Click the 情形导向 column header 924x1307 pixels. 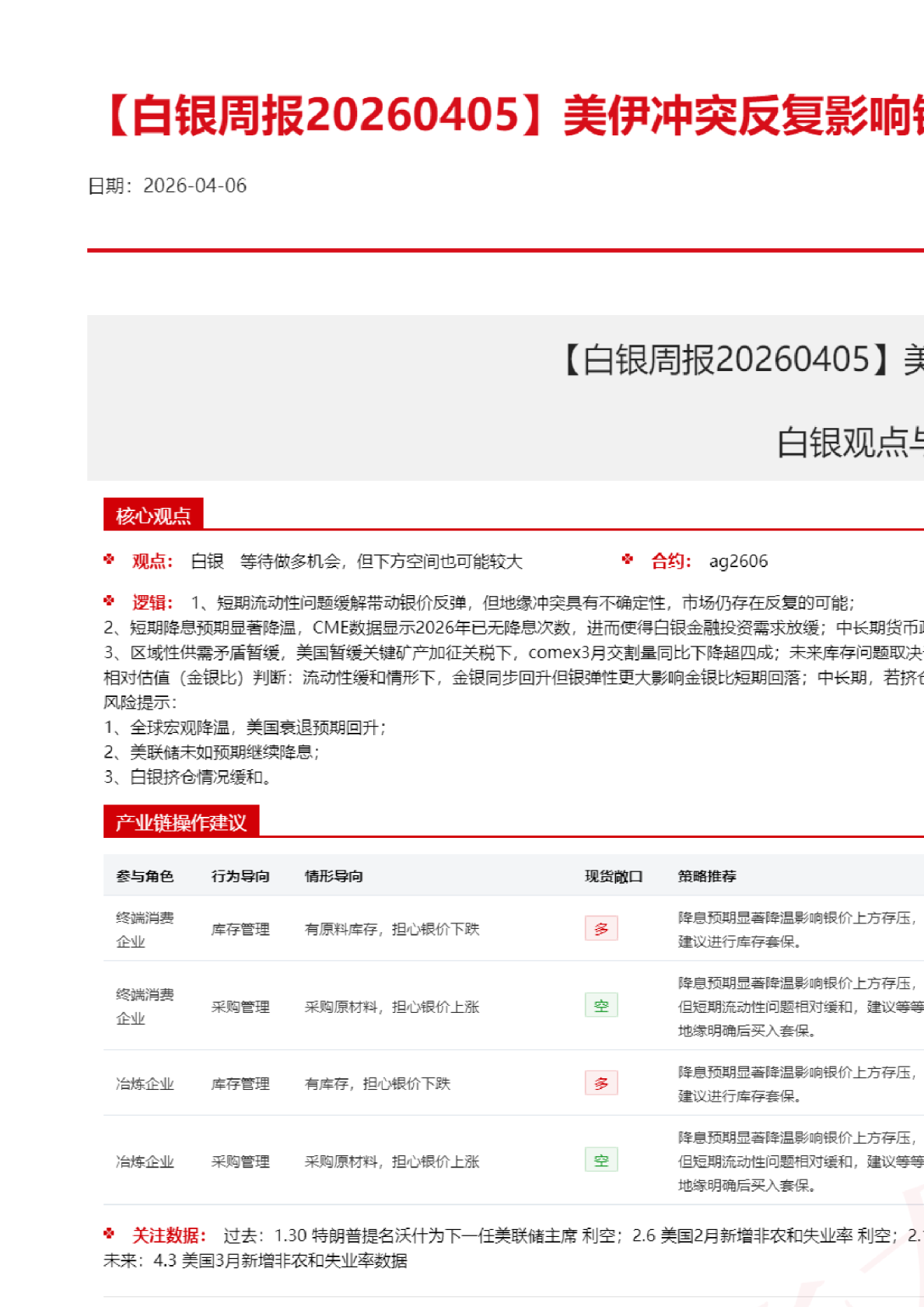pos(334,877)
